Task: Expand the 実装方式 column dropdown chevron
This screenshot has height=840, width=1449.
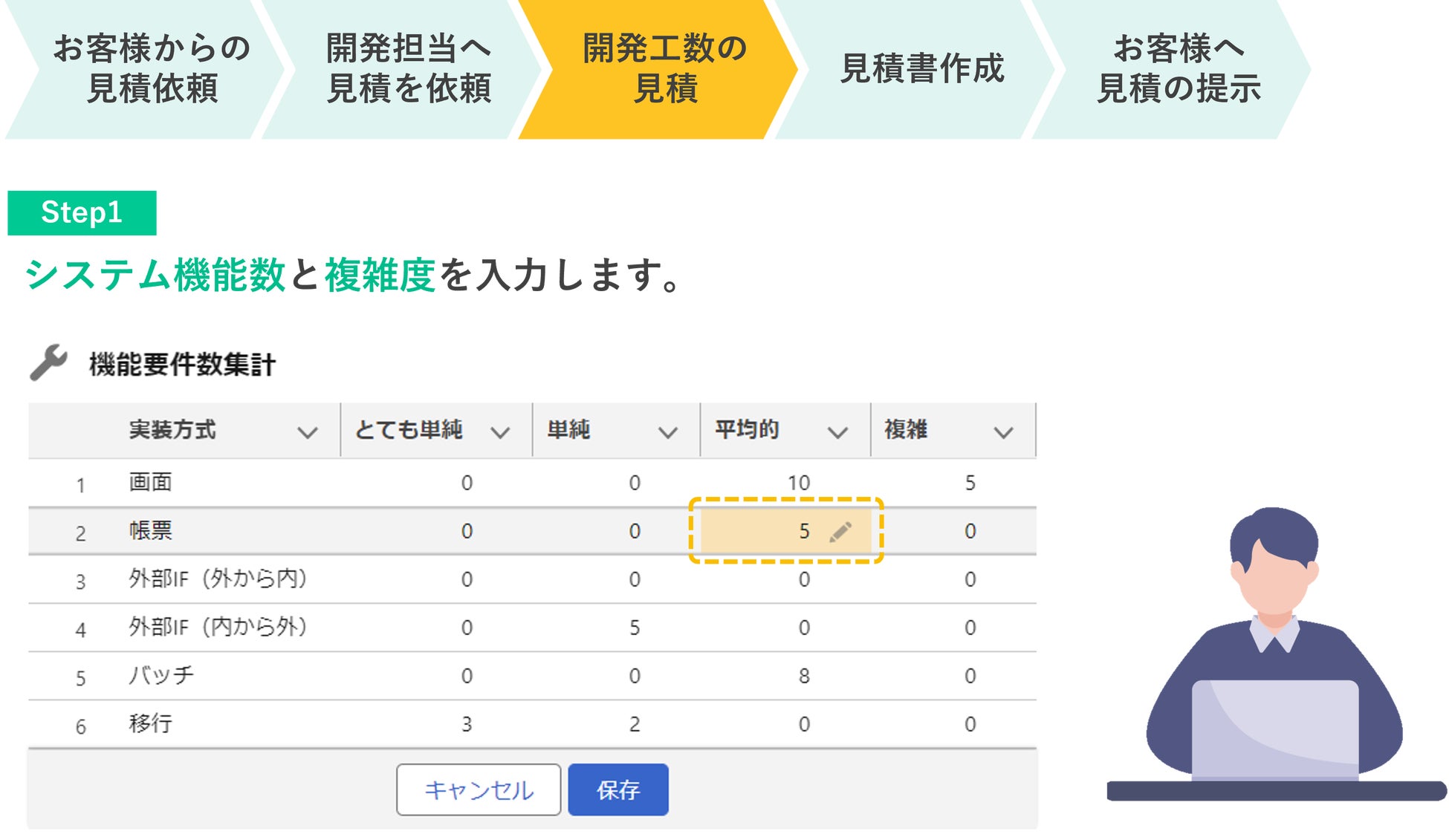Action: tap(308, 432)
